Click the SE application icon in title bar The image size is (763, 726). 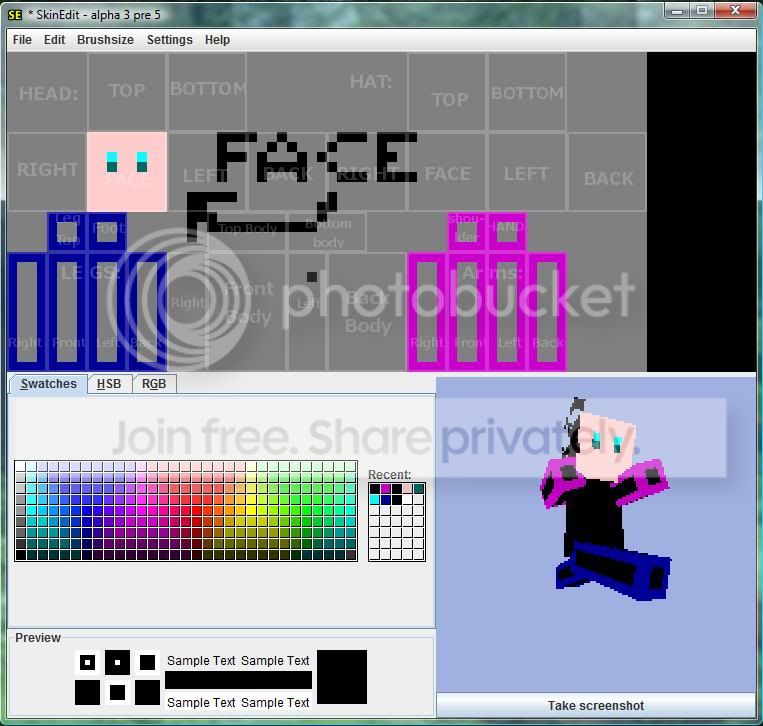(15, 14)
